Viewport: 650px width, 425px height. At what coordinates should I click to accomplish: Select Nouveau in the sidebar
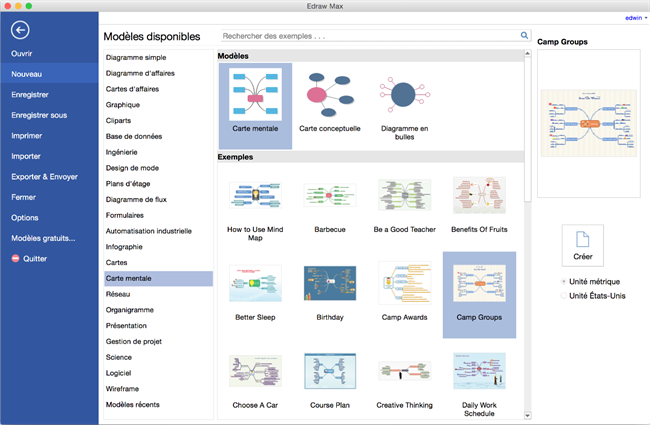pos(49,74)
